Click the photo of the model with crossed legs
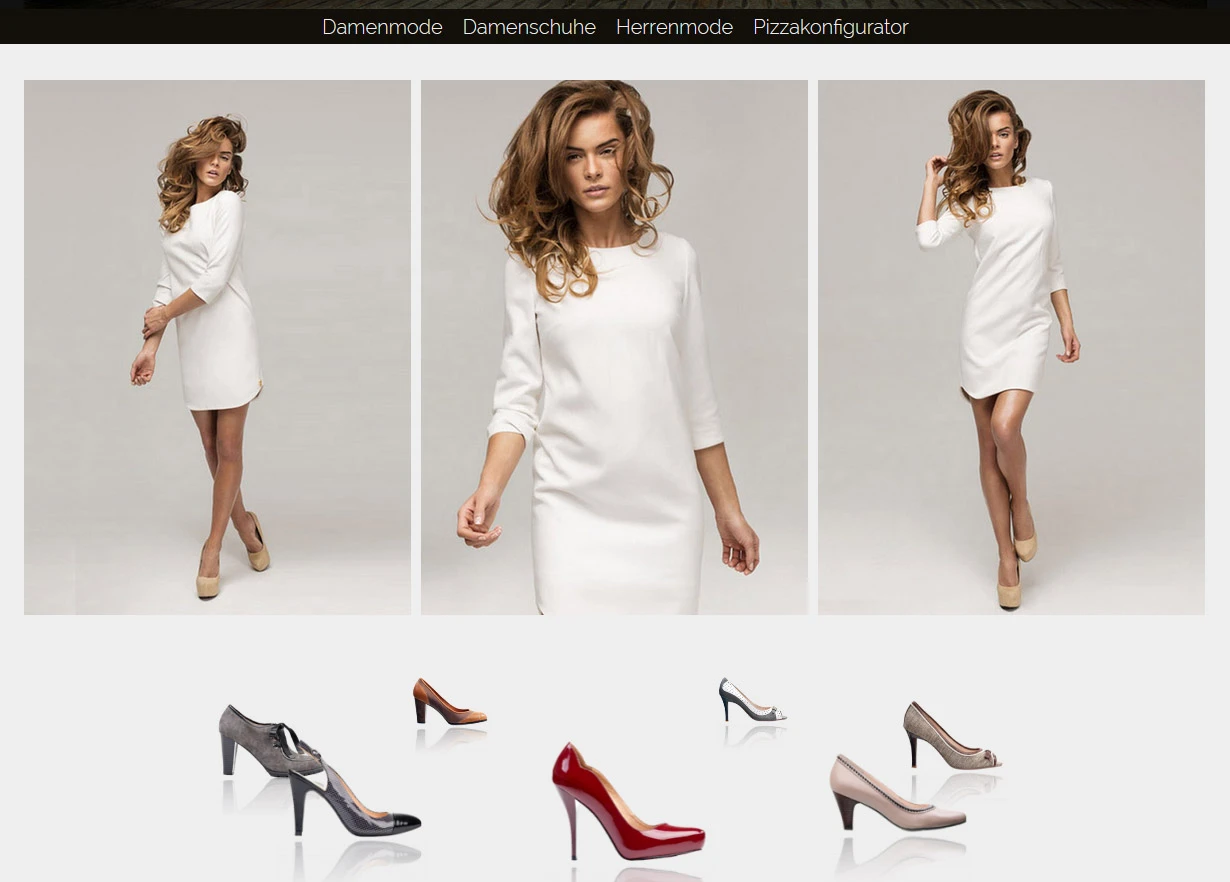1230x882 pixels. pyautogui.click(x=217, y=347)
